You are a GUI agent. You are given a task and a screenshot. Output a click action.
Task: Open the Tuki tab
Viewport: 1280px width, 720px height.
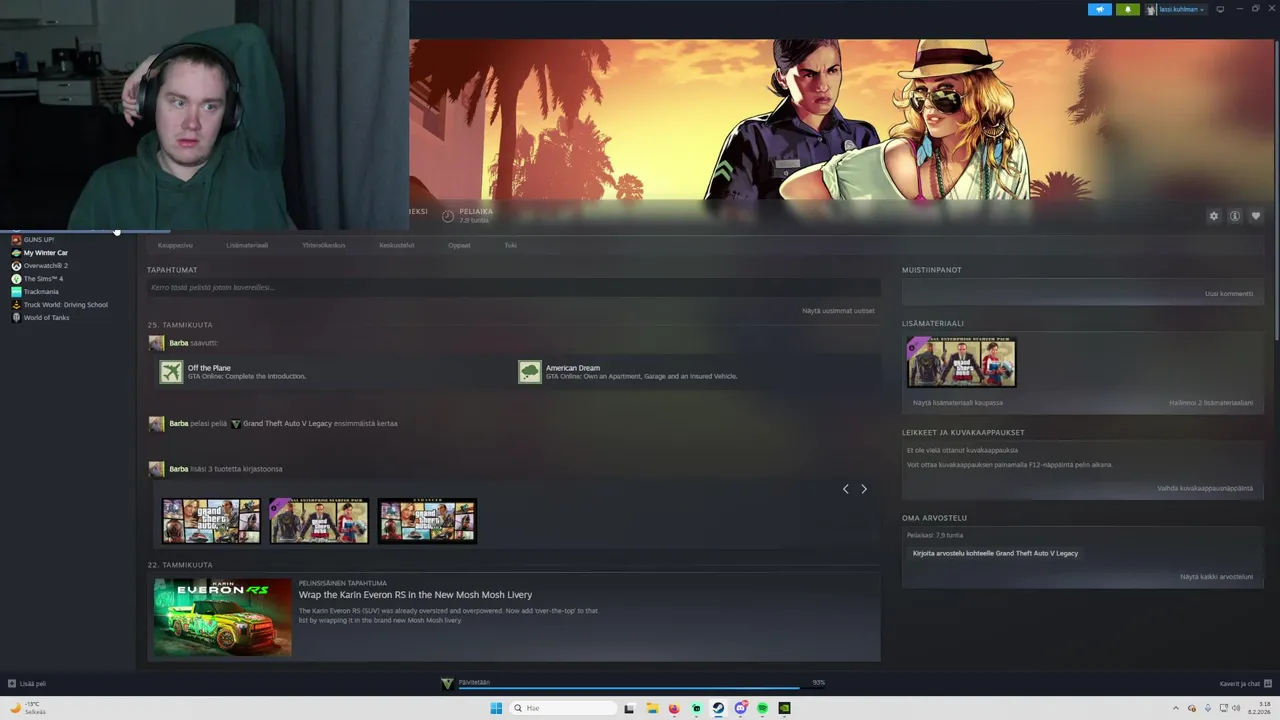[510, 245]
